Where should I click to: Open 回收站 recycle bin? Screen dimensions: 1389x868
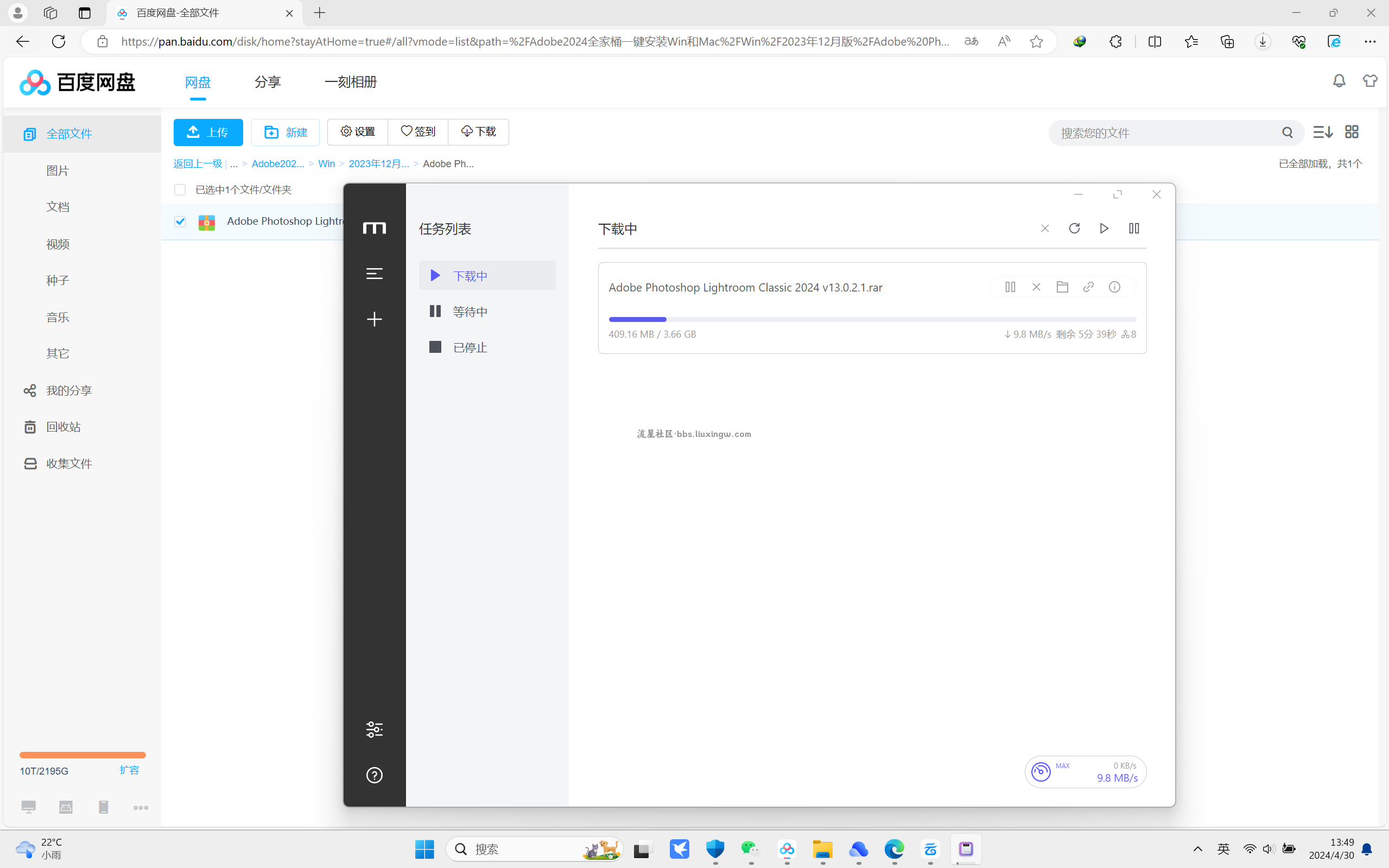(x=63, y=427)
